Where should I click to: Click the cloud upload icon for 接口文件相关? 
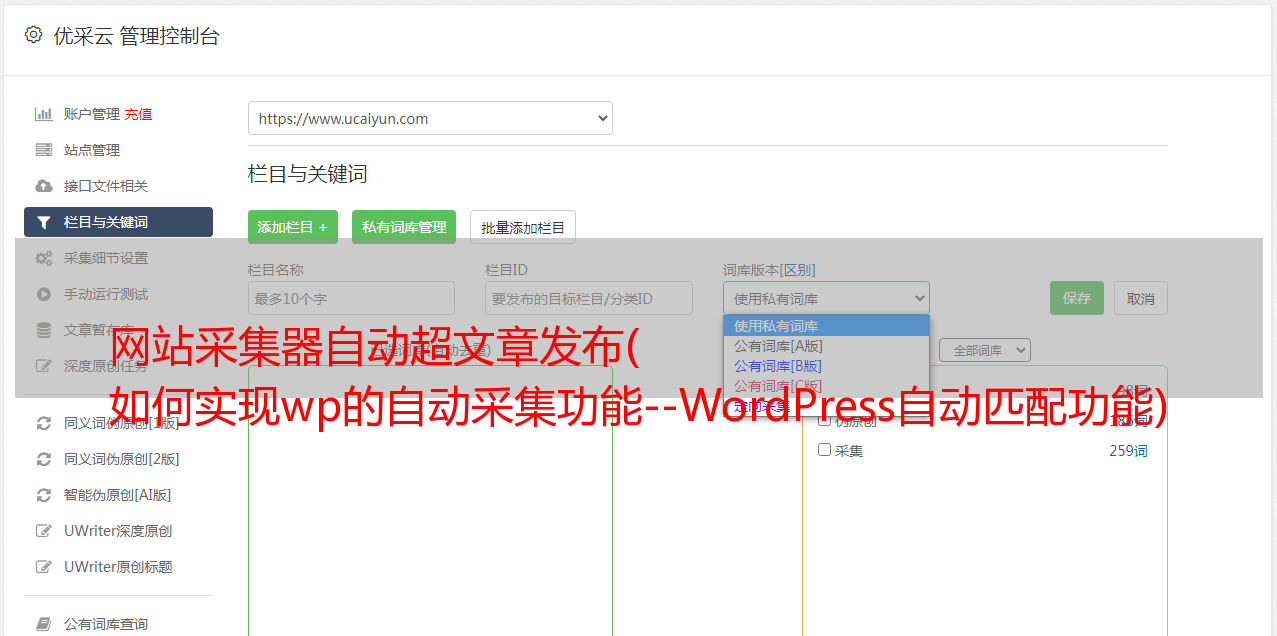click(x=43, y=186)
